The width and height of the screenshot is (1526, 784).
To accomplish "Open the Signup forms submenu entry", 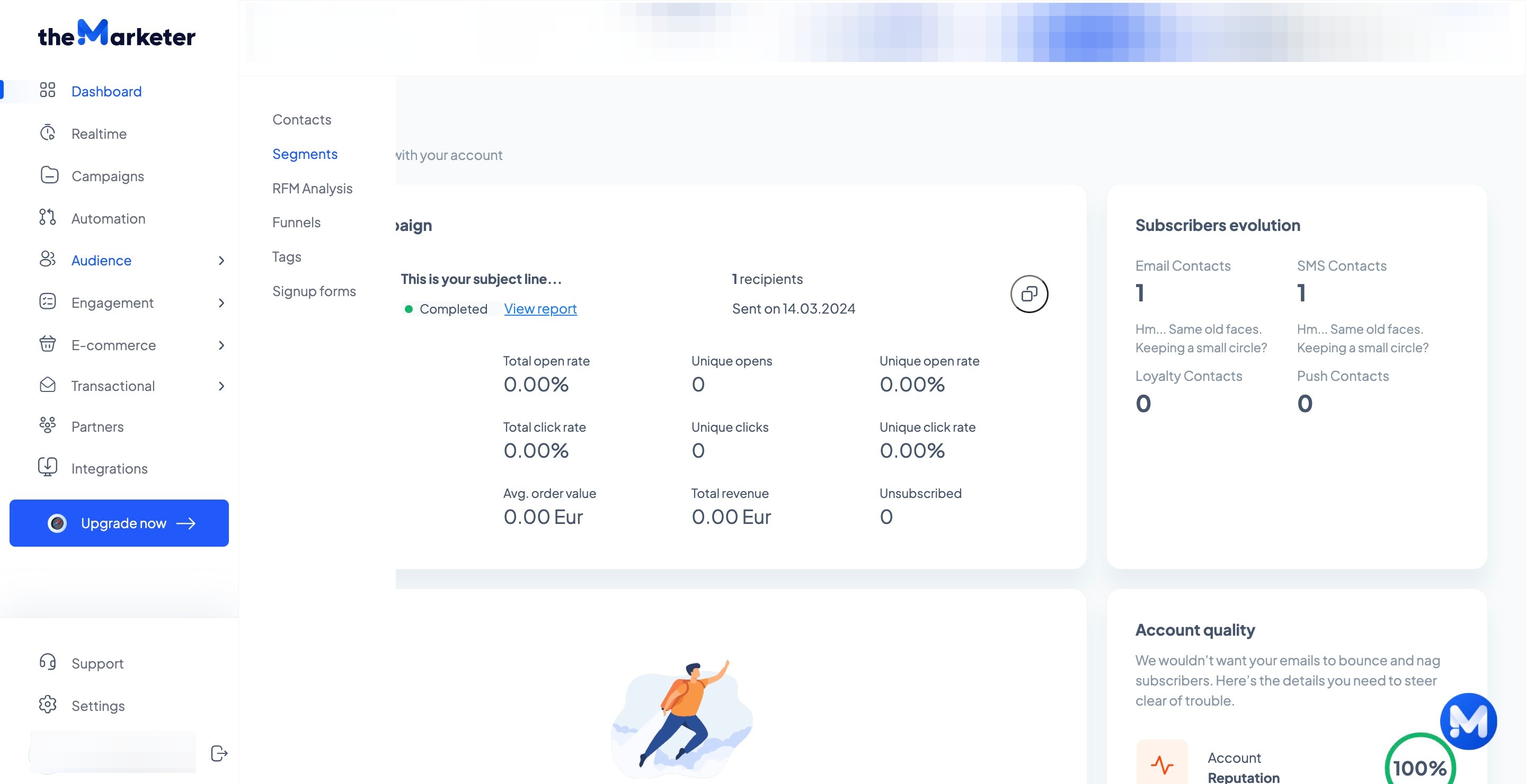I will [x=314, y=291].
